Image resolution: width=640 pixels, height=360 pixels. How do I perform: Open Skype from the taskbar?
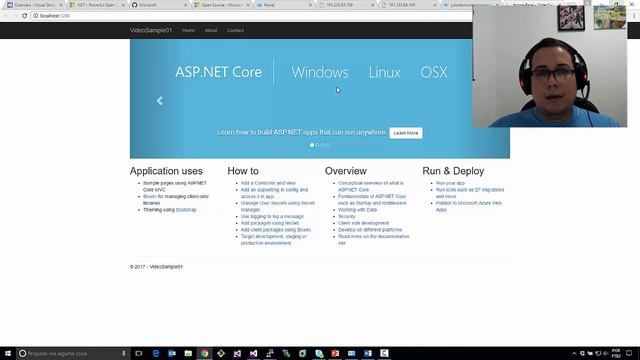(319, 353)
